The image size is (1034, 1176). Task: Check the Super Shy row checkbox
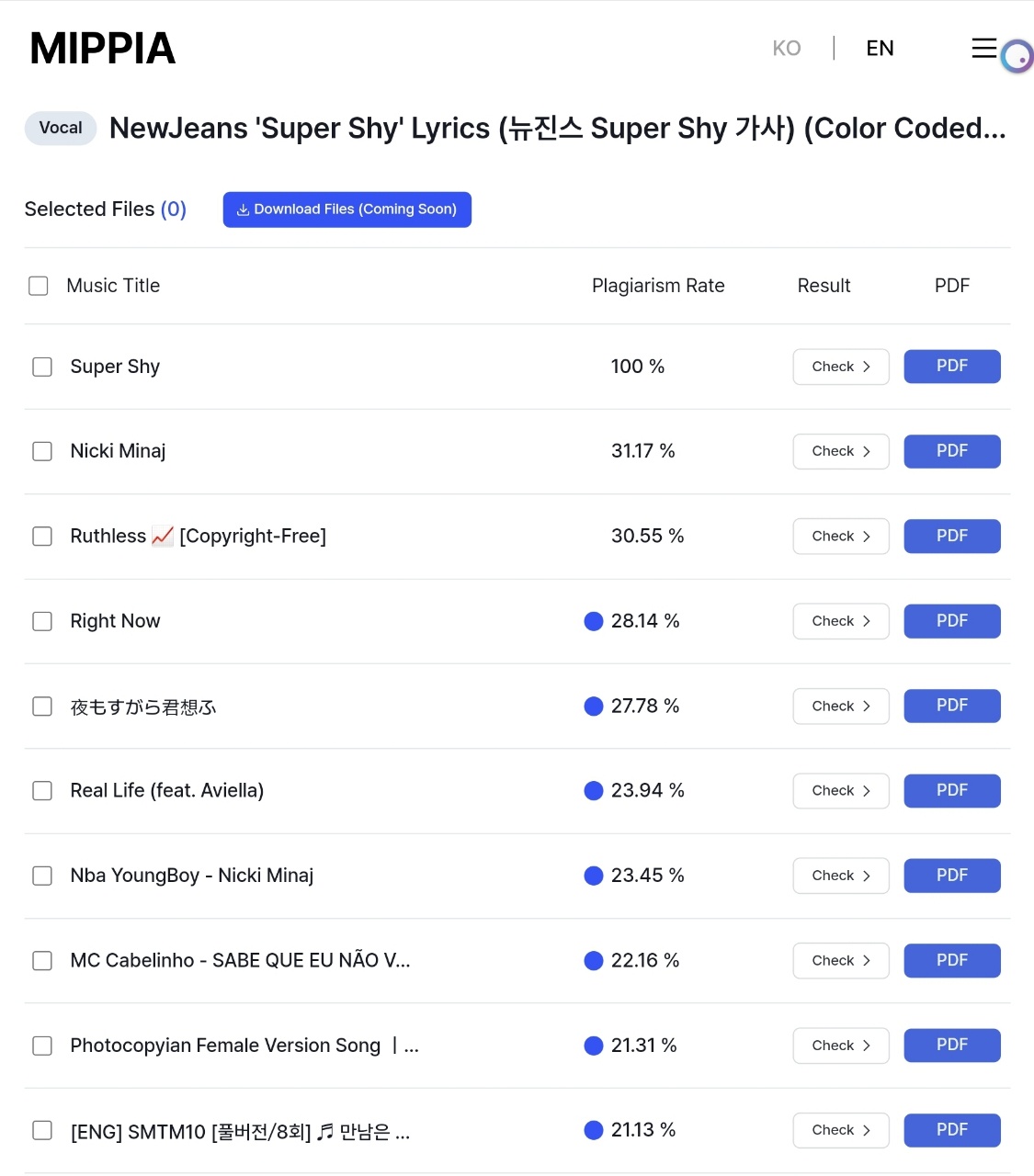(x=42, y=367)
